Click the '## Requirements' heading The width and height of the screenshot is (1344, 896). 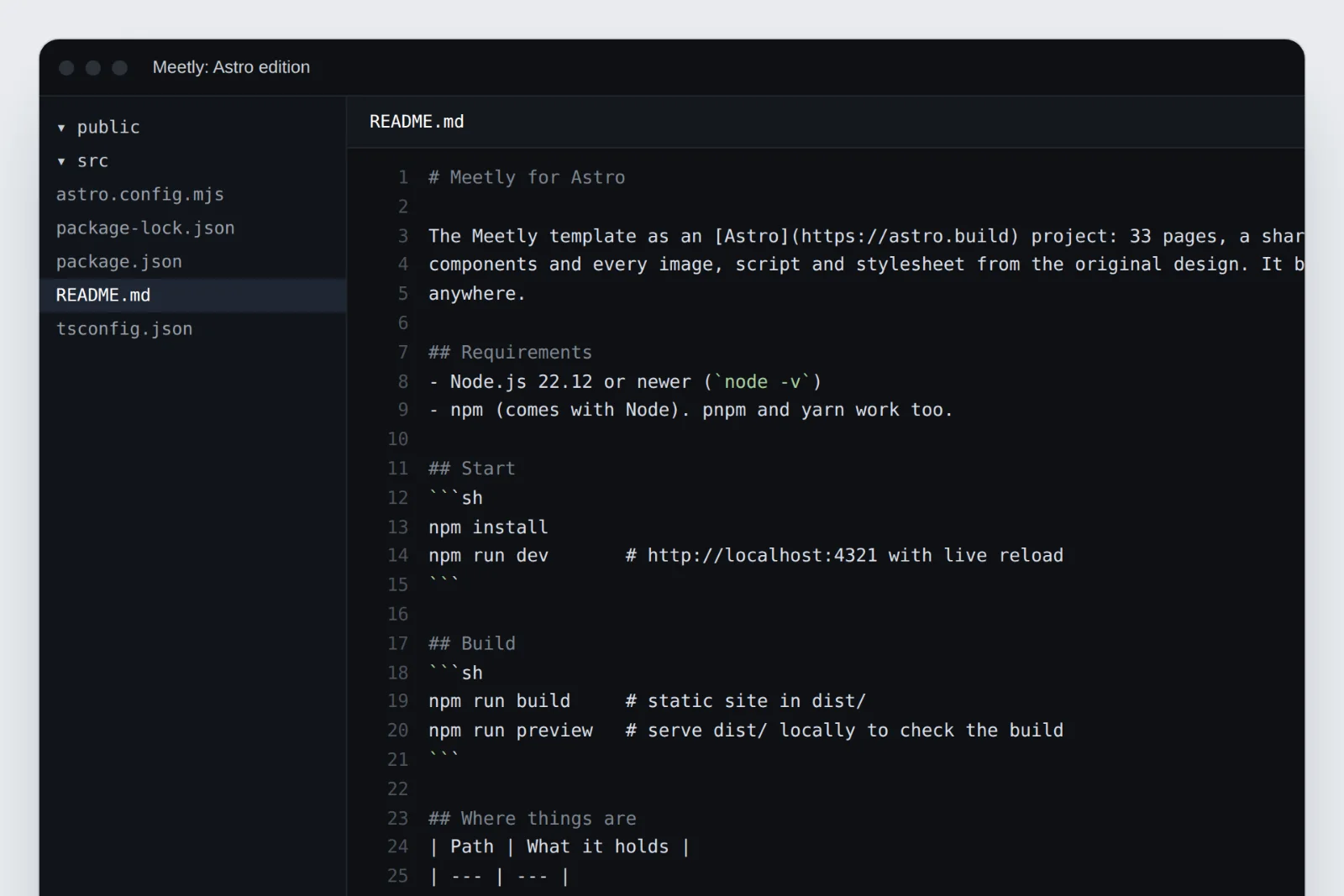510,352
